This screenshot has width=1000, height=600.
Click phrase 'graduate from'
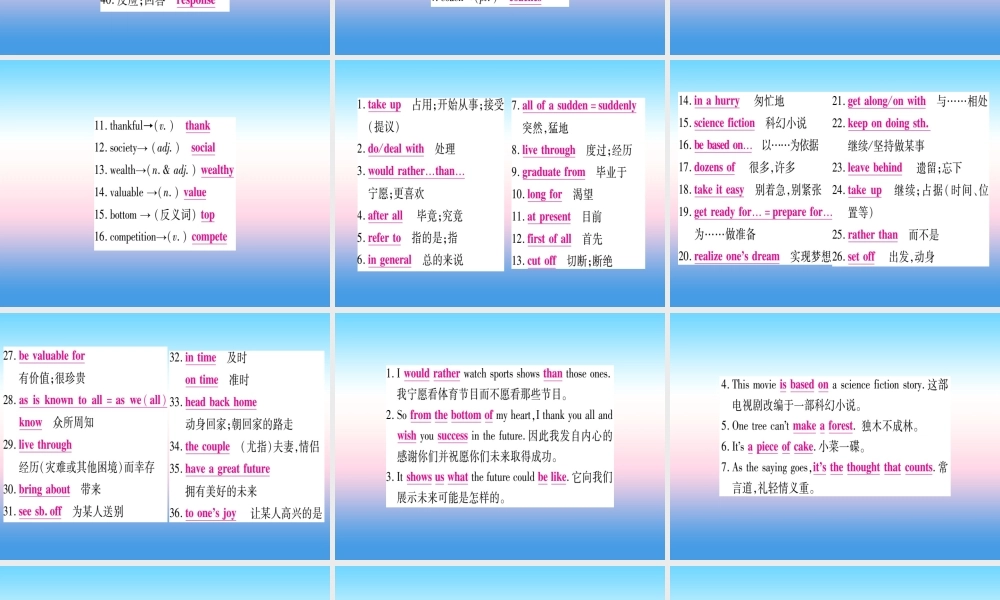[554, 172]
